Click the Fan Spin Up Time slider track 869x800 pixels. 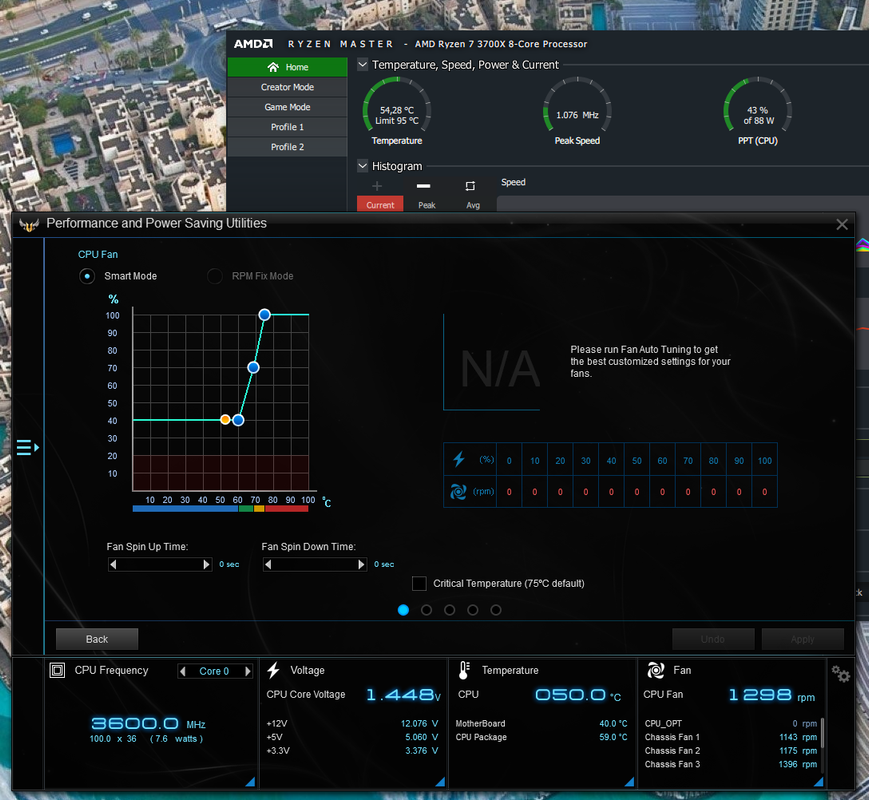[x=160, y=564]
